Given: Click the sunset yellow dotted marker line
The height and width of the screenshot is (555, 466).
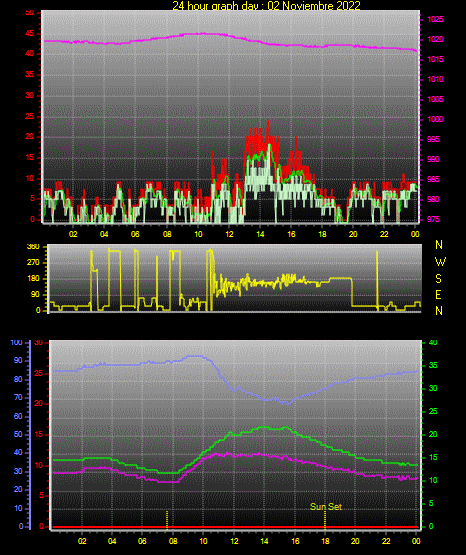Looking at the screenshot, I should [325, 520].
